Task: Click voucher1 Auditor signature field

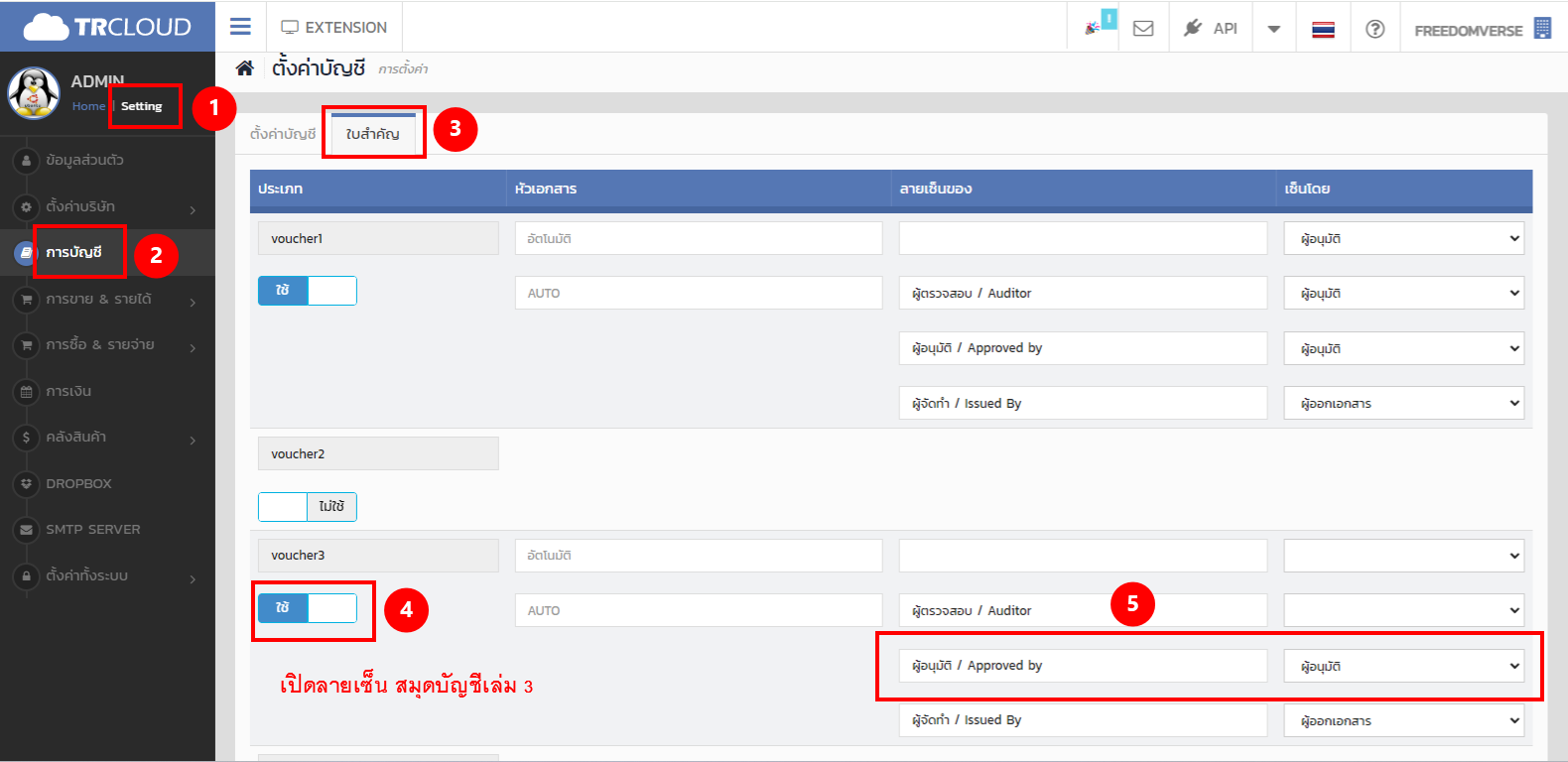Action: click(1083, 293)
